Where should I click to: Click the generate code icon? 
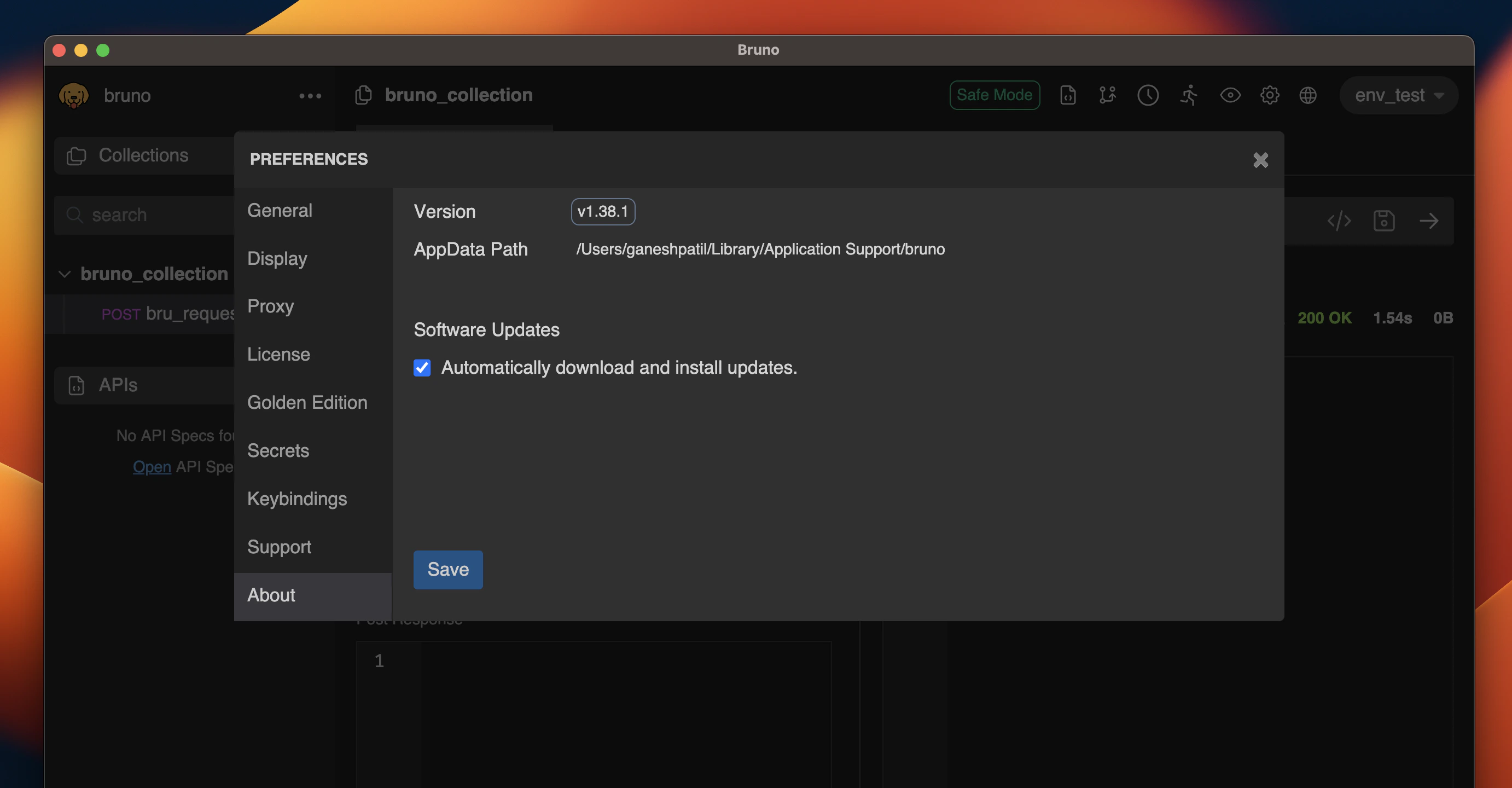(1339, 221)
